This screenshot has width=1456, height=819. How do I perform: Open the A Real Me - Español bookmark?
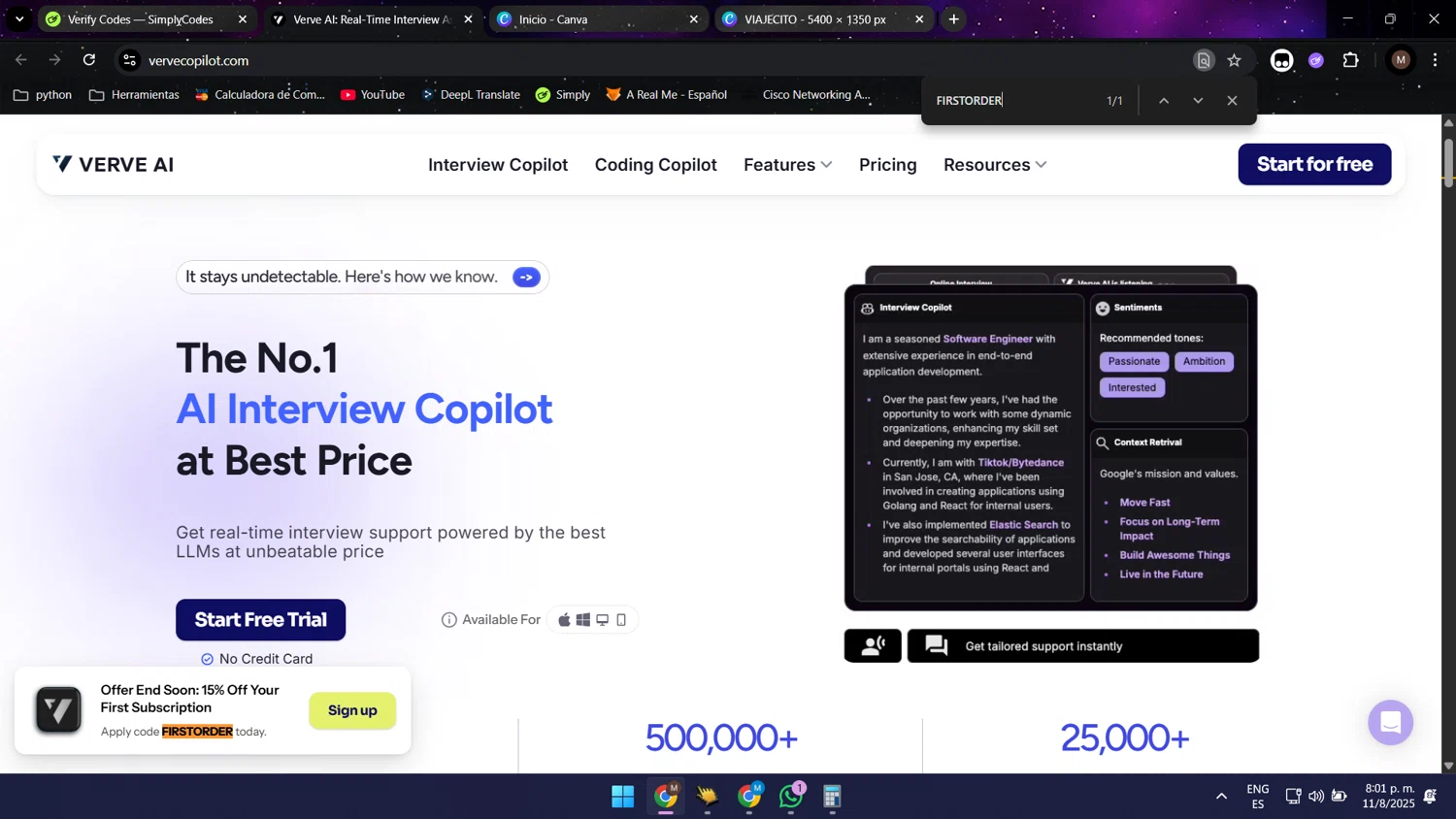pyautogui.click(x=666, y=94)
